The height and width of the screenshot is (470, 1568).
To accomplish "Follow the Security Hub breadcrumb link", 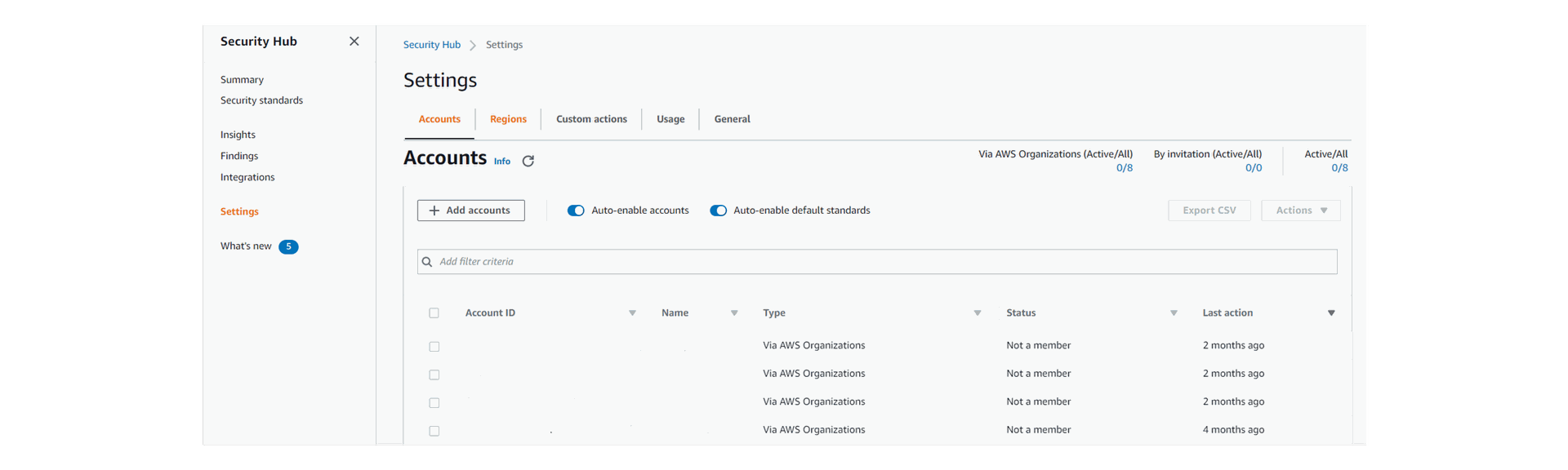I will pyautogui.click(x=432, y=45).
